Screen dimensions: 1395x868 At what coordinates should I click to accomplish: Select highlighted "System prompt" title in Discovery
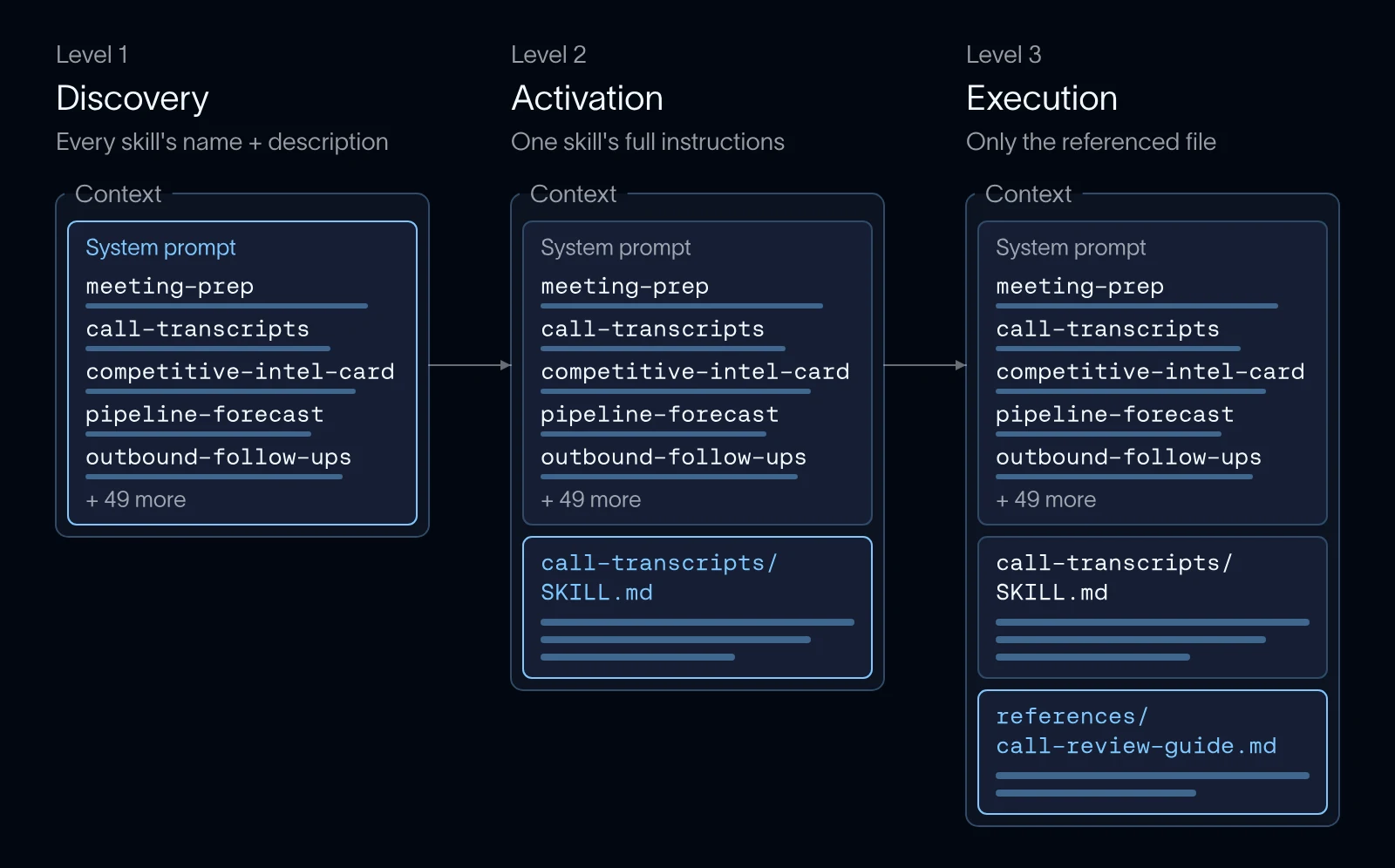[x=160, y=248]
